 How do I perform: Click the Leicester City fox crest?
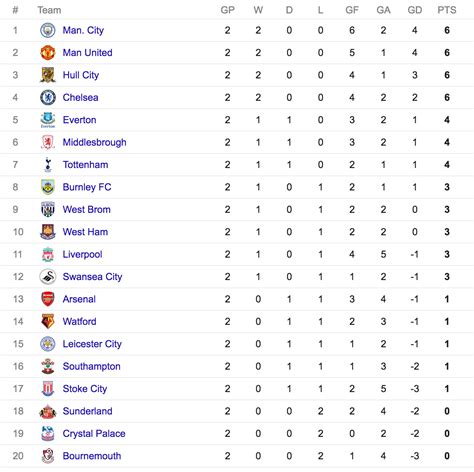click(x=48, y=344)
